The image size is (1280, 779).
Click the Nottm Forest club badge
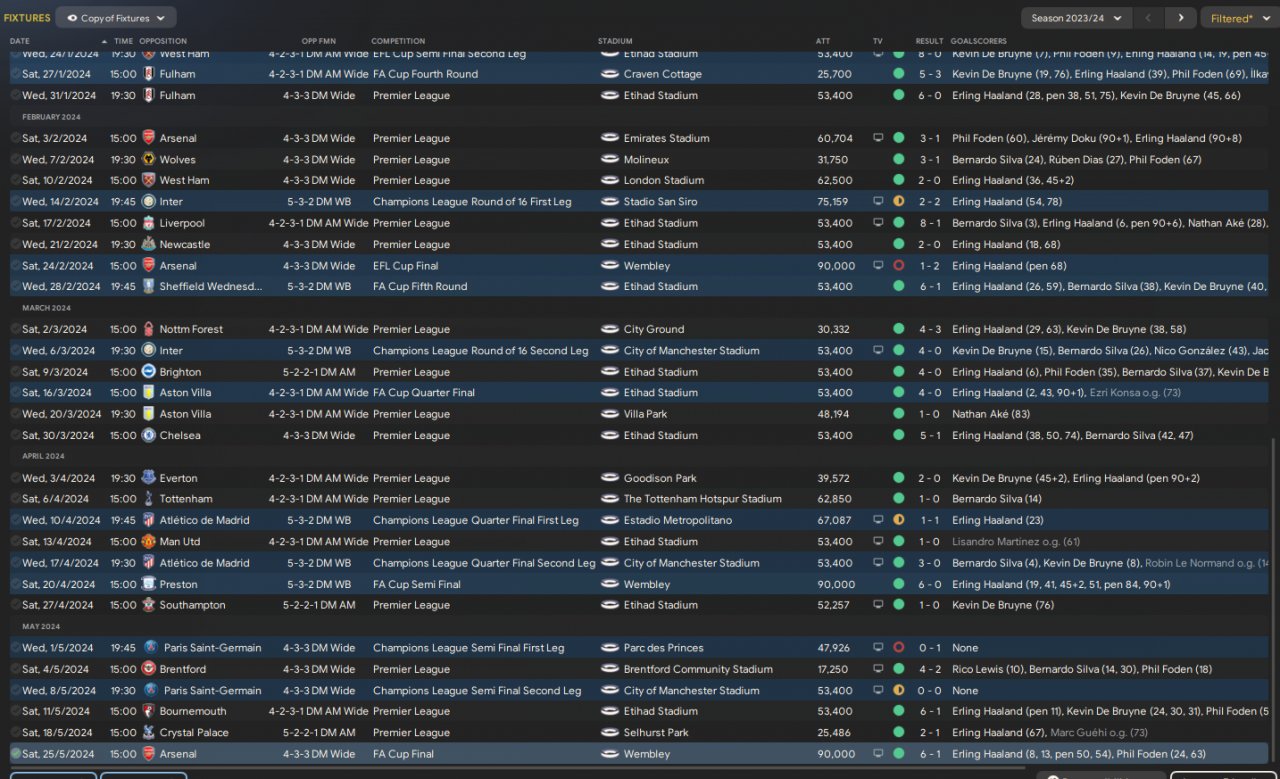click(x=148, y=329)
